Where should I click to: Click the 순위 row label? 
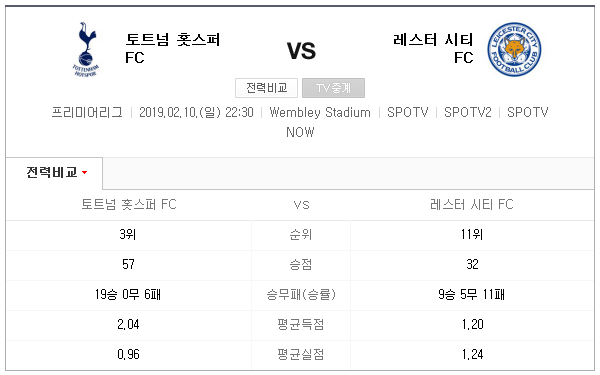point(301,235)
